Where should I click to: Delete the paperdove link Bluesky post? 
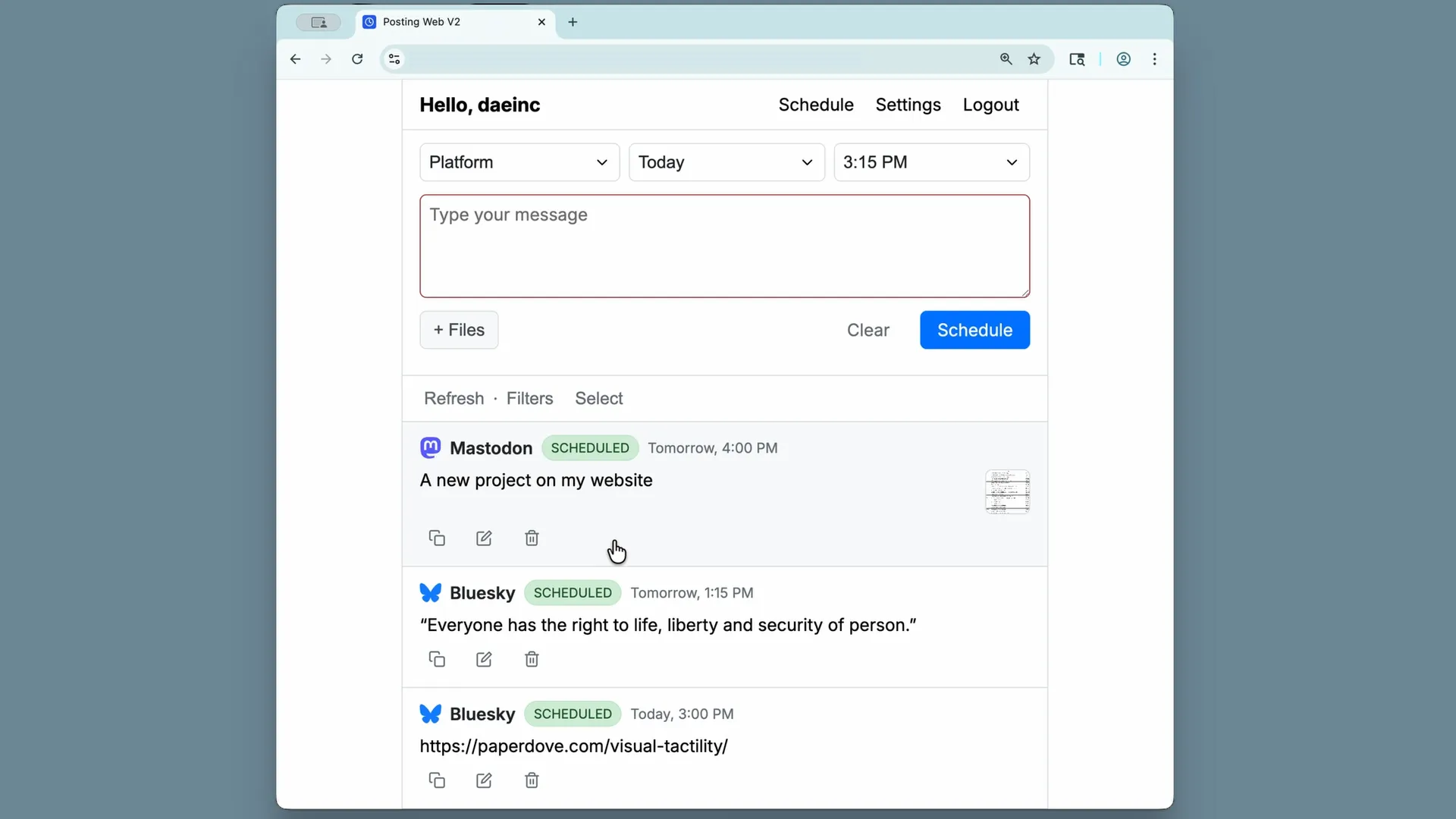(x=532, y=780)
